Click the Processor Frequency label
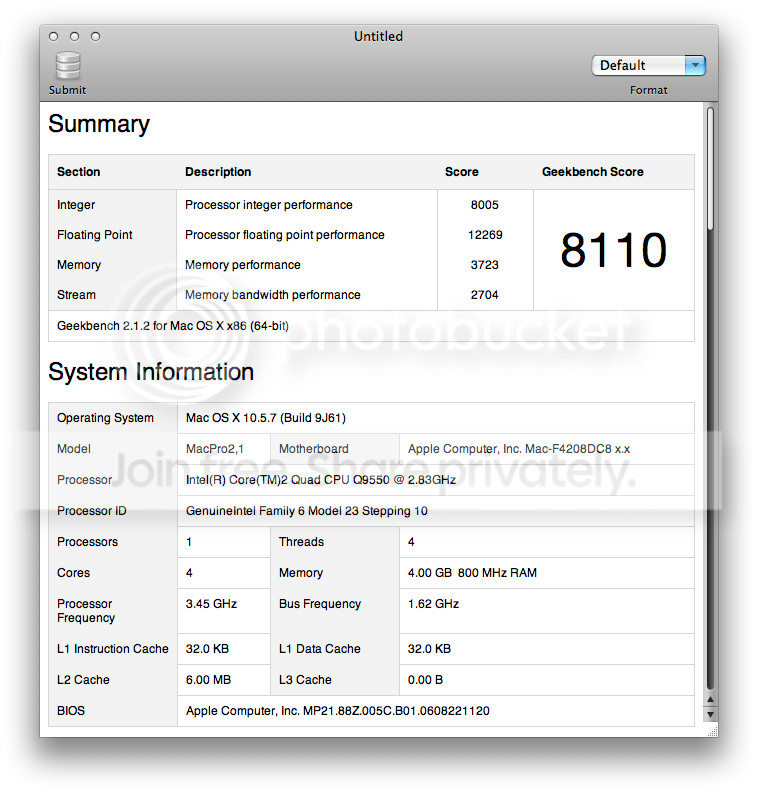The height and width of the screenshot is (792, 758). tap(86, 611)
